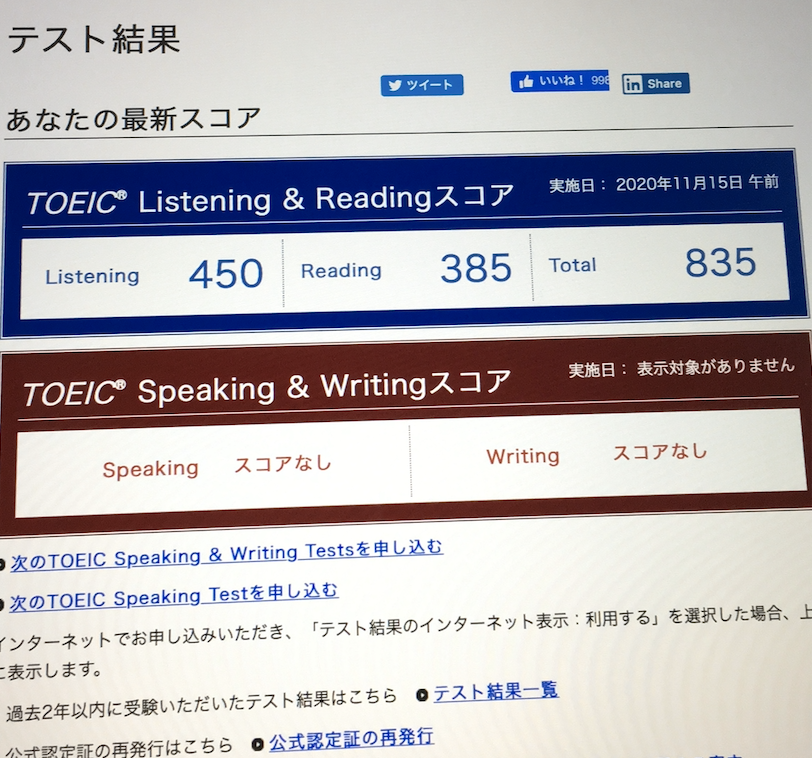
Task: Click the 'Reading' label
Action: (341, 271)
